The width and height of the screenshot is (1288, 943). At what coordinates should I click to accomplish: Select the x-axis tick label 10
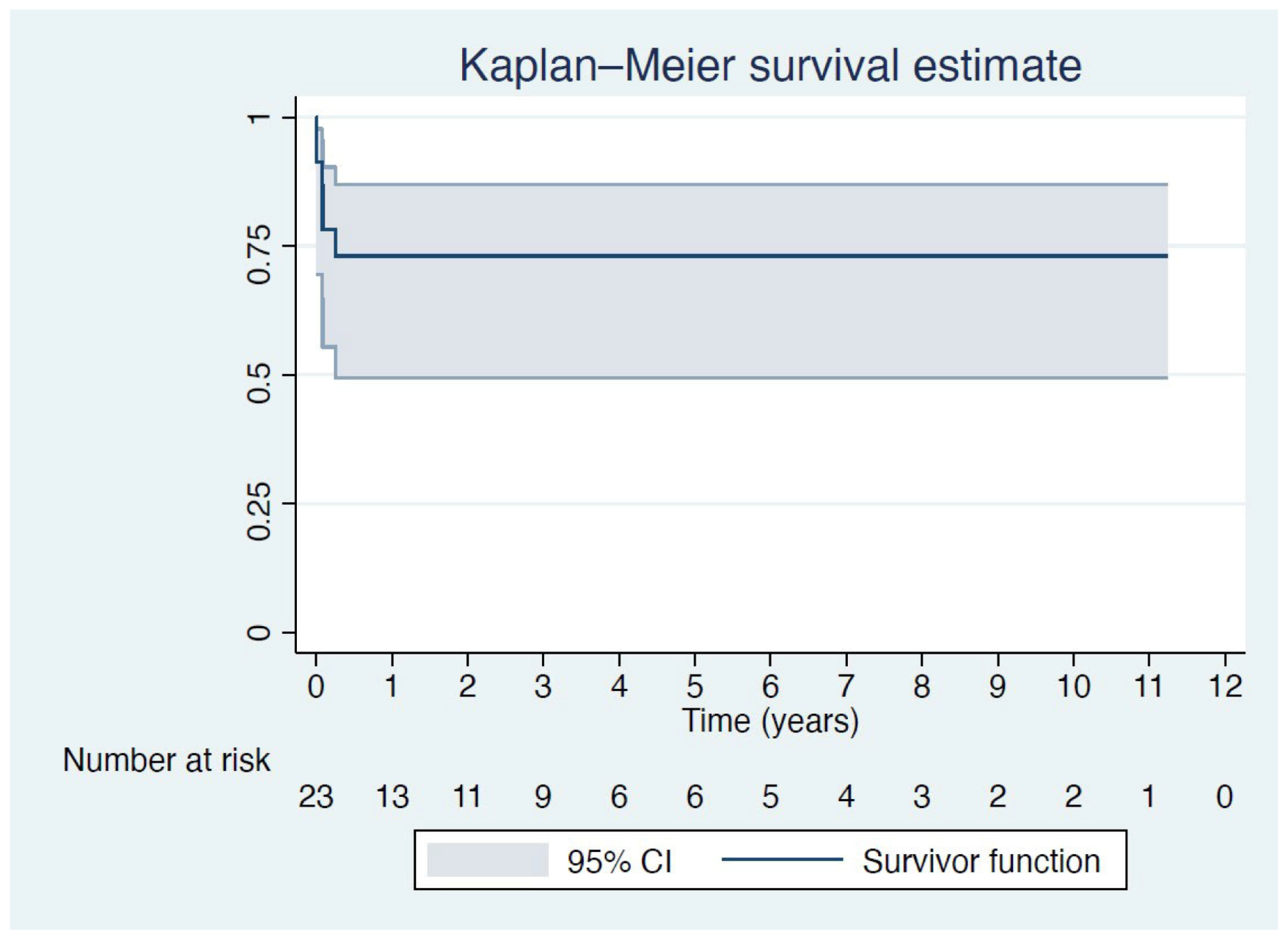pyautogui.click(x=1073, y=686)
